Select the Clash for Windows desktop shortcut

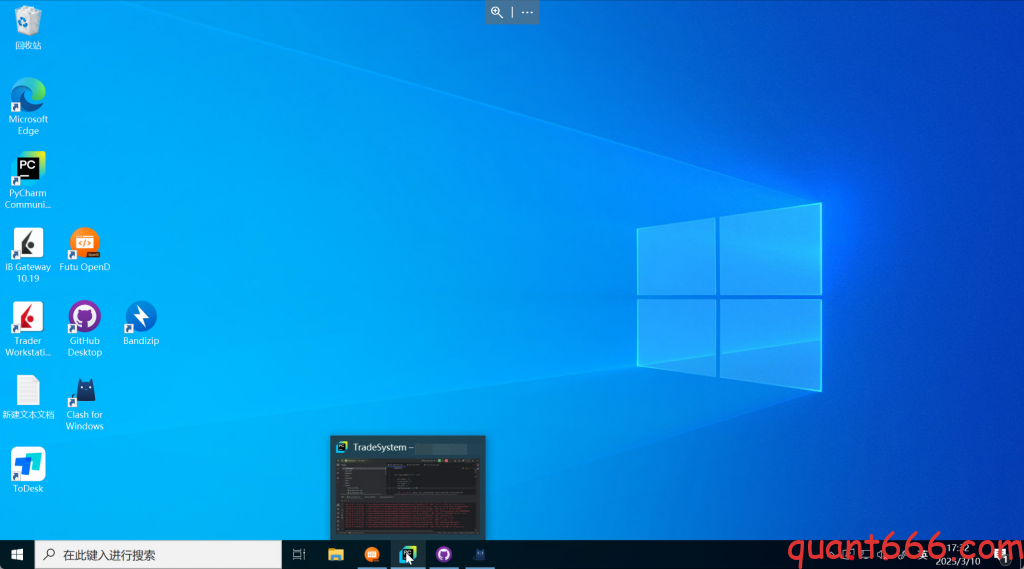tap(84, 403)
